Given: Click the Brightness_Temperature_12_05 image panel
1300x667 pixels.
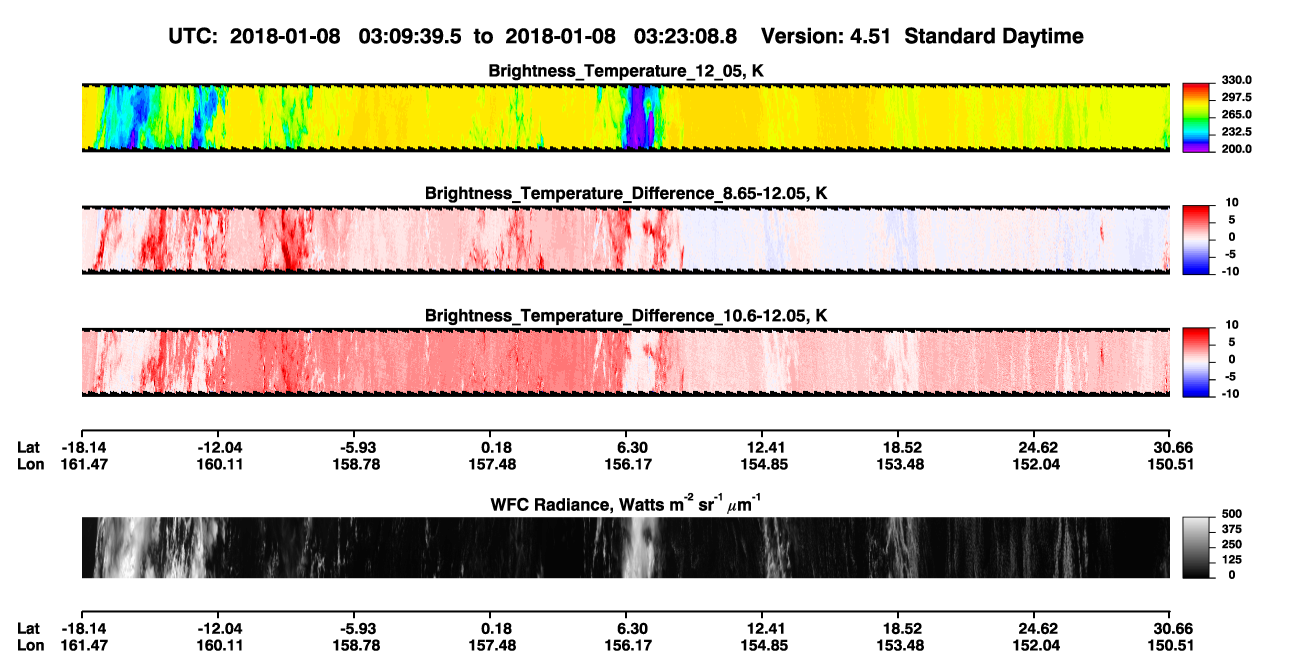Looking at the screenshot, I should 625,117.
